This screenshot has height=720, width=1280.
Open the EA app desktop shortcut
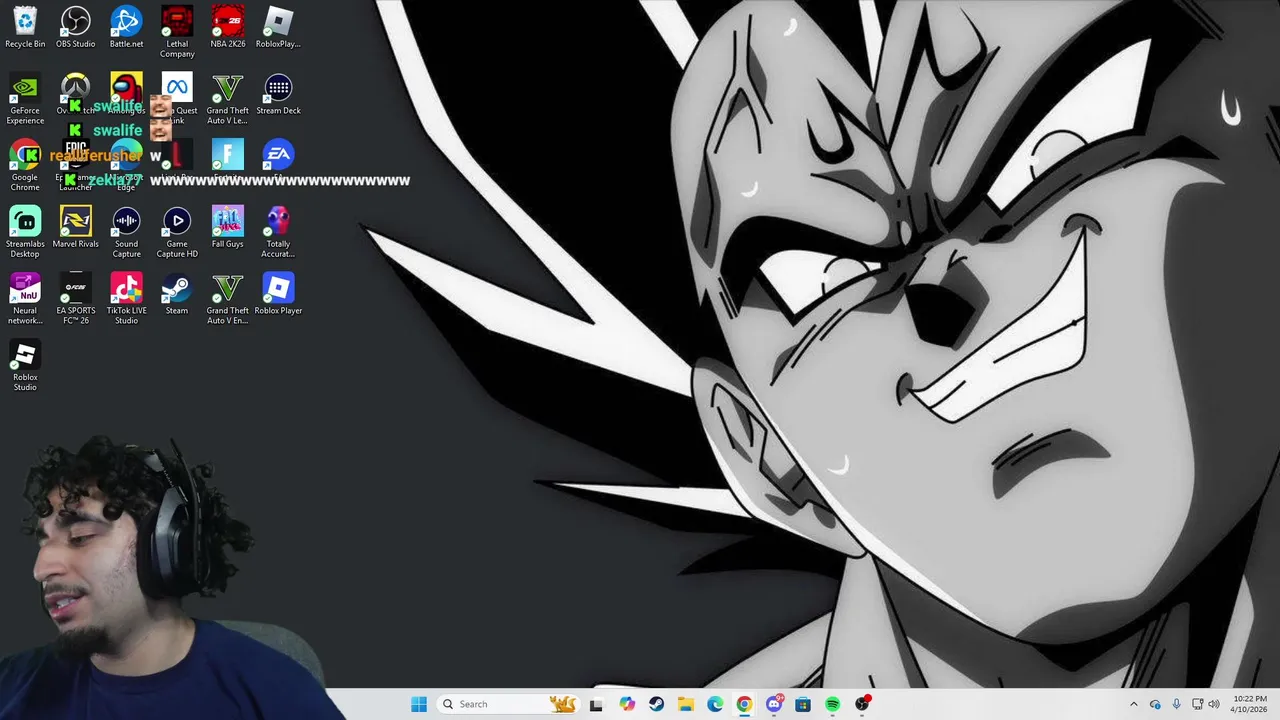(278, 160)
